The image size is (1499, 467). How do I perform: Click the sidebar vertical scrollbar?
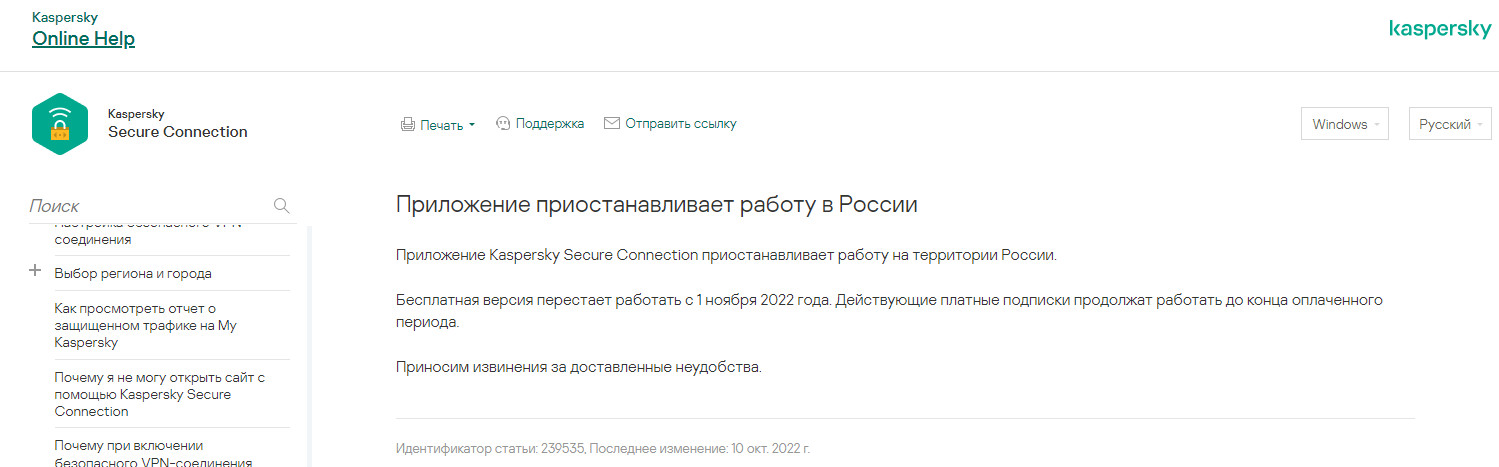coord(309,345)
